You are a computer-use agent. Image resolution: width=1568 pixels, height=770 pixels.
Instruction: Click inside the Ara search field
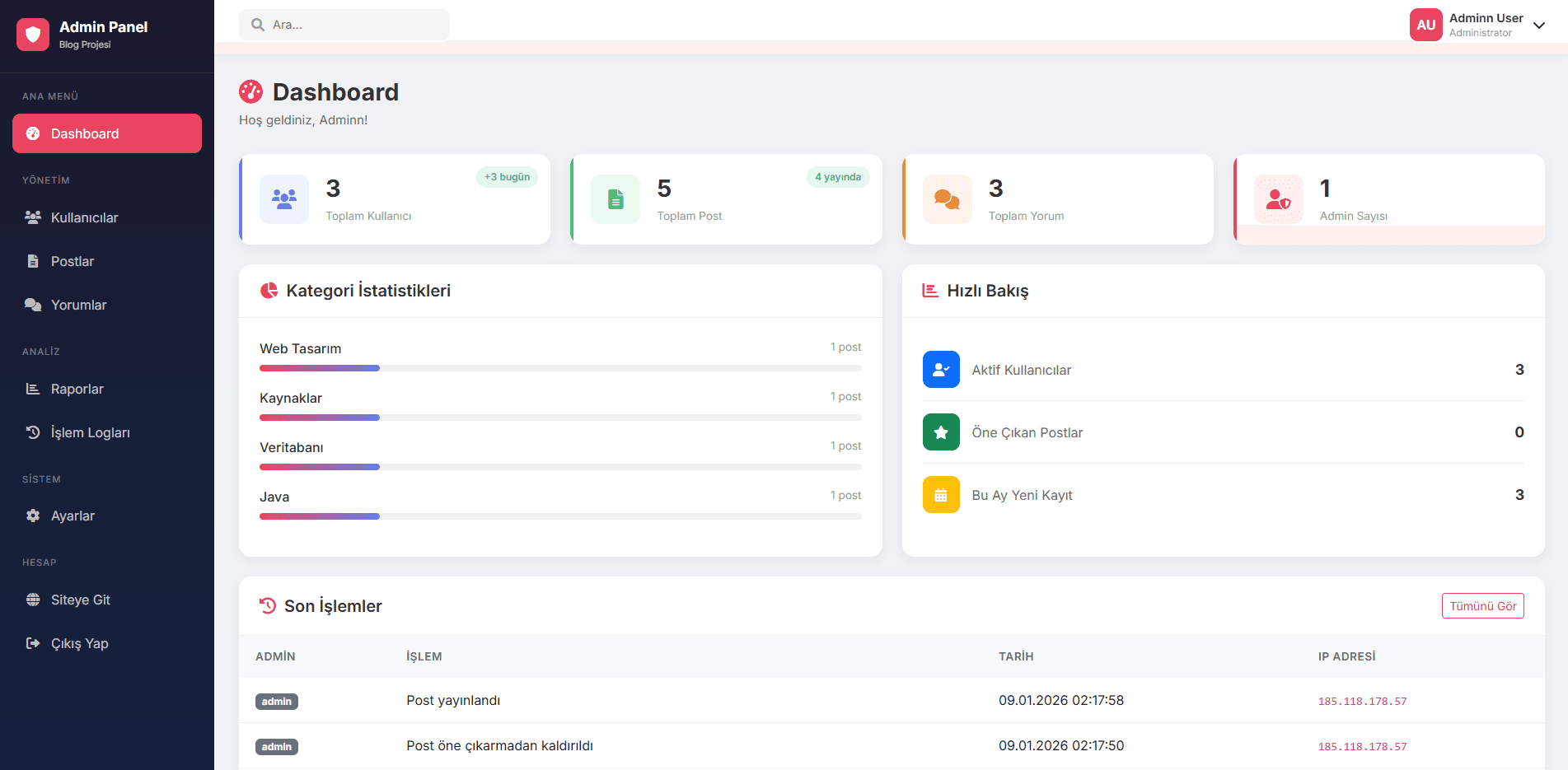click(346, 25)
